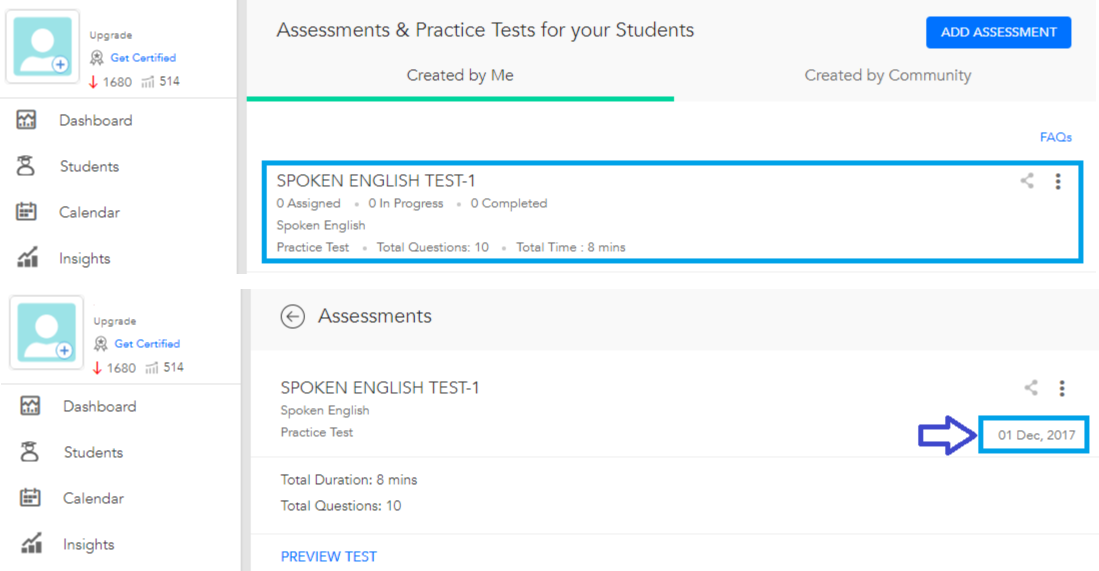Click the PREVIEW TEST link
The height and width of the screenshot is (571, 1099).
(x=329, y=556)
